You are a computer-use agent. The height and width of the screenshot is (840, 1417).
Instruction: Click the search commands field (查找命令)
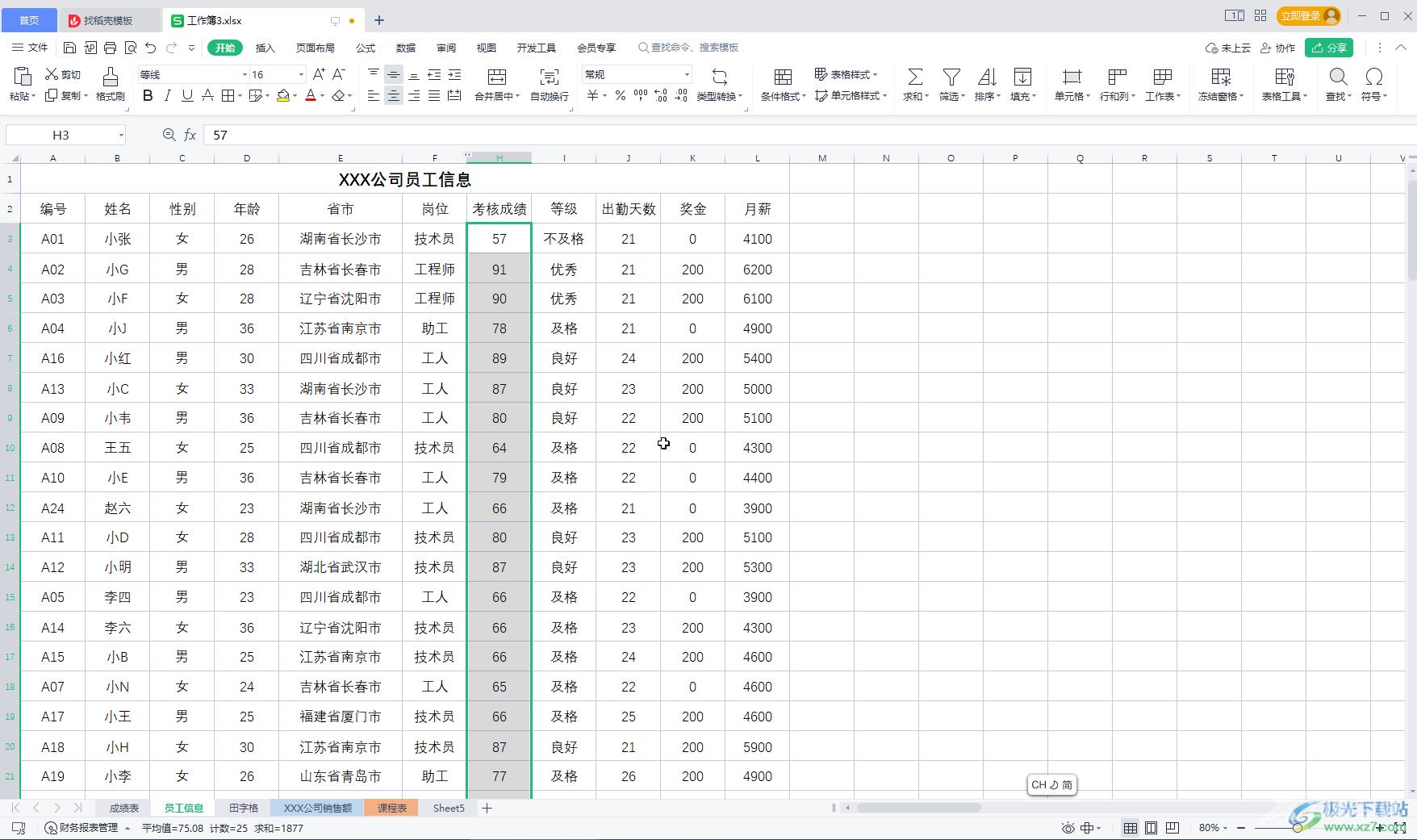(688, 48)
